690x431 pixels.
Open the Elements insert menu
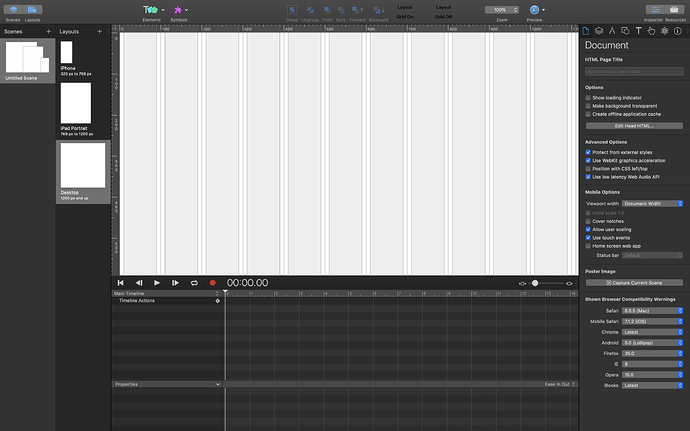tap(153, 10)
